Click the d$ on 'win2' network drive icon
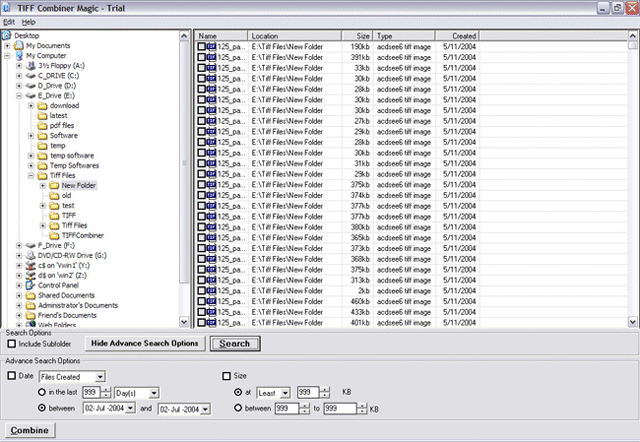The height and width of the screenshot is (442, 640). pos(31,275)
